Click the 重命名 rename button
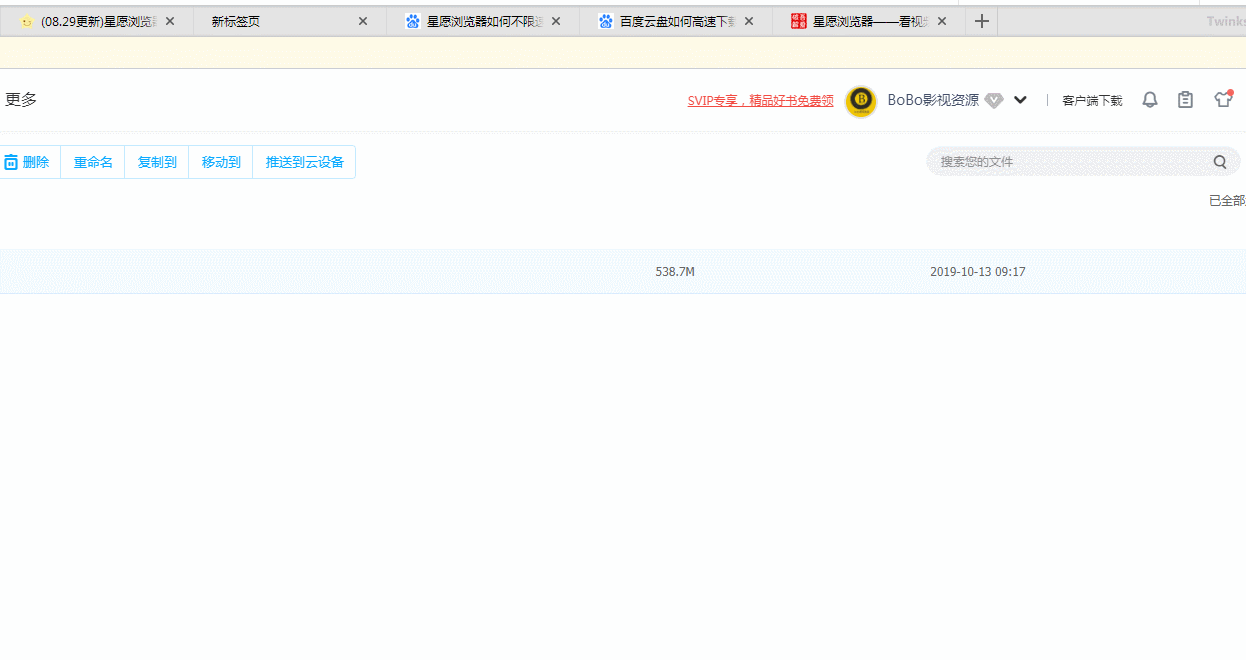Screen dimensions: 1246x660 [x=93, y=162]
